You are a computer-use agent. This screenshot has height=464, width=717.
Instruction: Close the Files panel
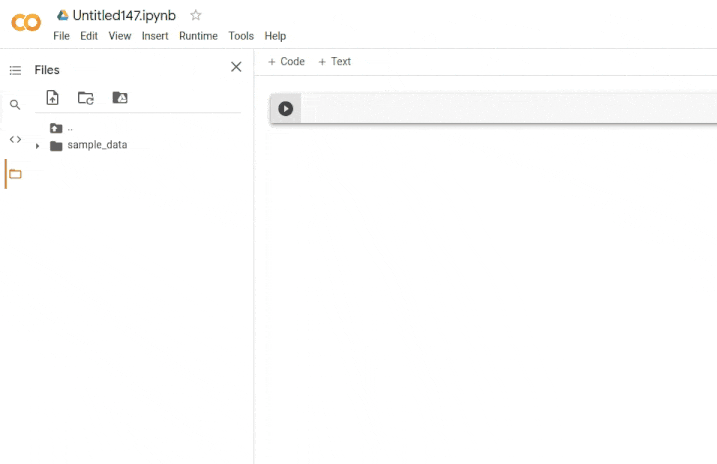(x=236, y=67)
